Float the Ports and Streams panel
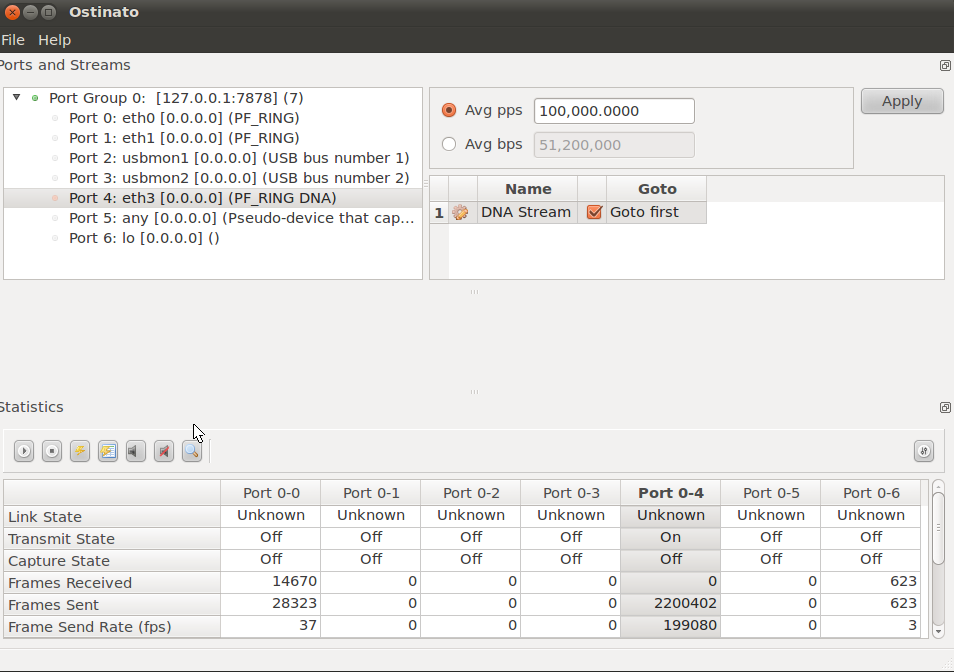The width and height of the screenshot is (954, 672). pyautogui.click(x=945, y=65)
